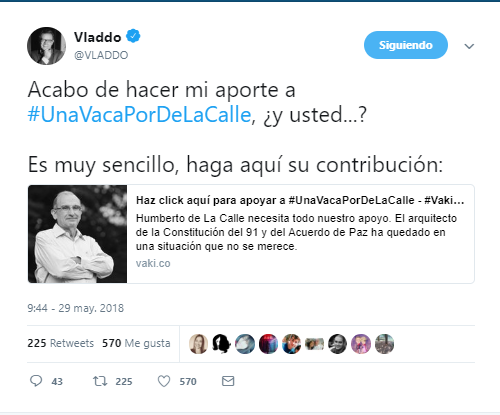Open Vladdo's profile picture
The height and width of the screenshot is (415, 500).
(46, 46)
